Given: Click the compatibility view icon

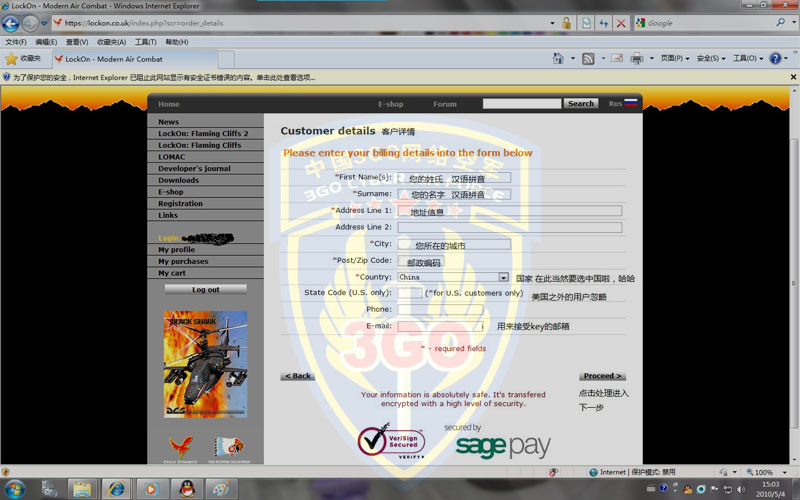Looking at the screenshot, I should click(x=587, y=23).
